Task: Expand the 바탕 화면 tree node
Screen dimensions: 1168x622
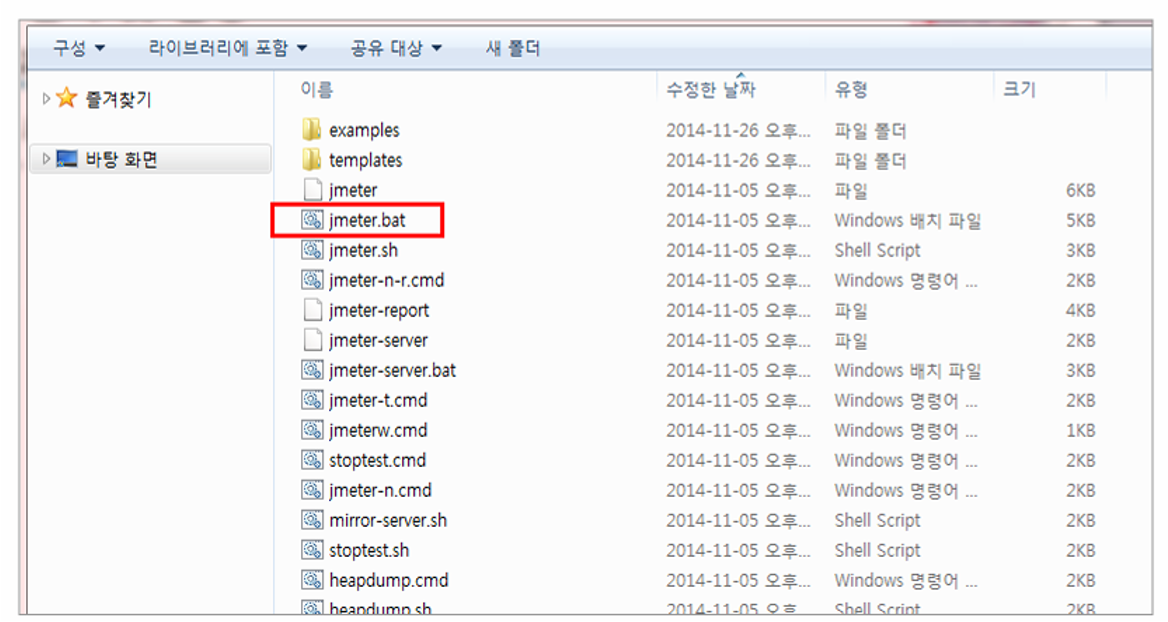Action: point(45,159)
